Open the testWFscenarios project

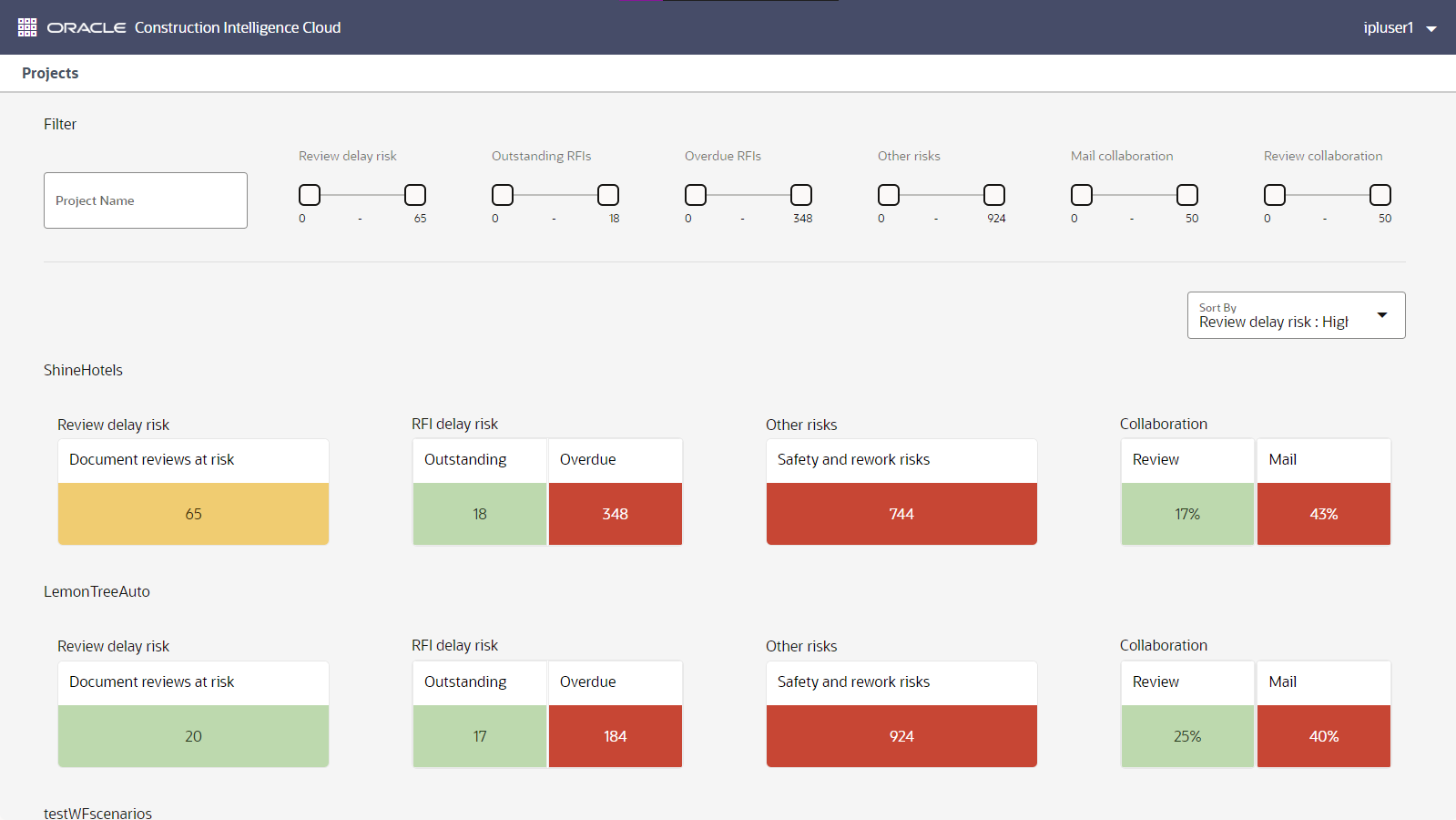pos(97,813)
